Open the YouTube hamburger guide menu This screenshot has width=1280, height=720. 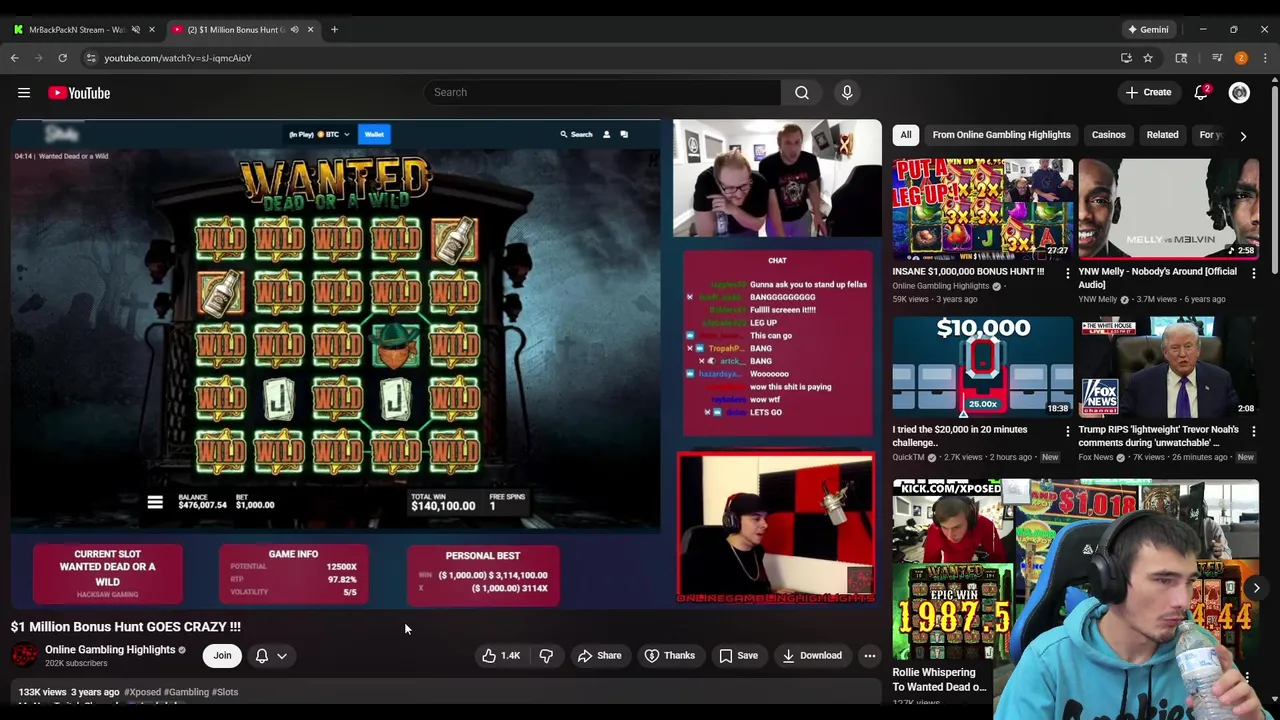click(x=24, y=93)
